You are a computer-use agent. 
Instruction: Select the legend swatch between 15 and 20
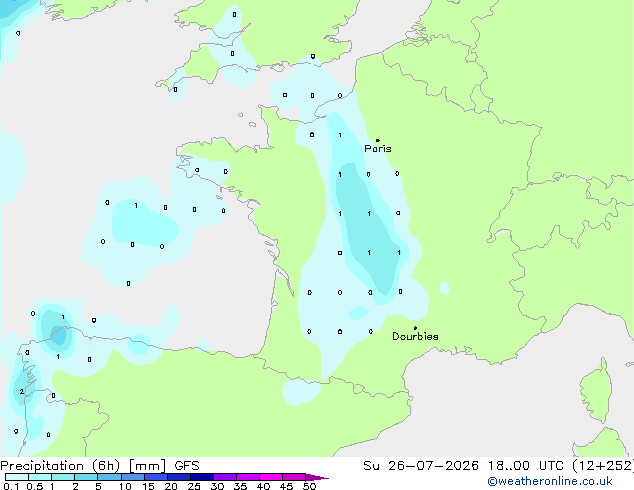(156, 477)
